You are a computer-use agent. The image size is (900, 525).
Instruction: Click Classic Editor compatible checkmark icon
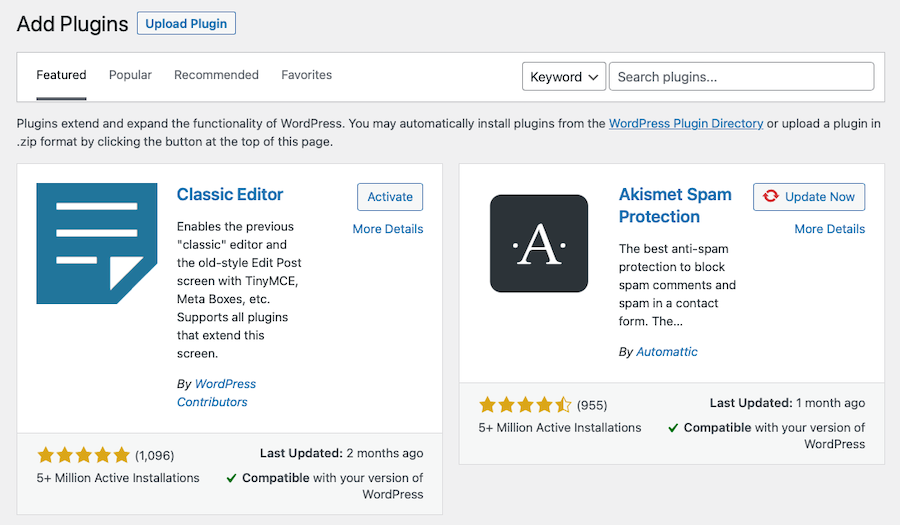coord(231,478)
